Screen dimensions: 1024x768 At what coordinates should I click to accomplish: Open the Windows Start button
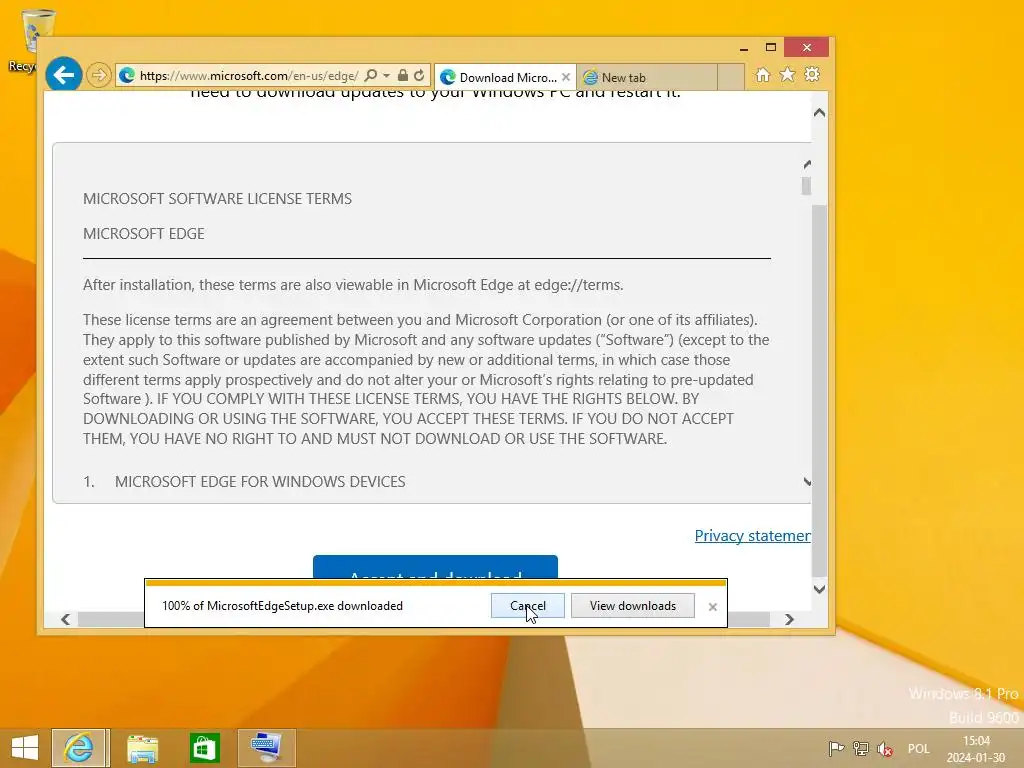coord(25,748)
